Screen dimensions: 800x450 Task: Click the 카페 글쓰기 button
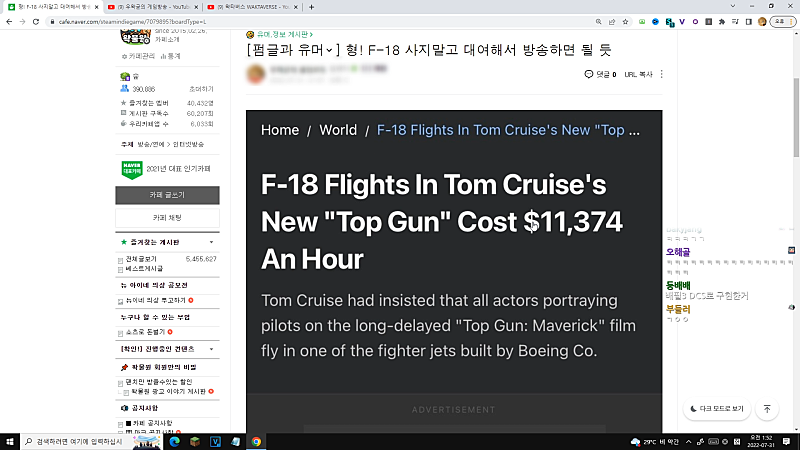point(167,195)
